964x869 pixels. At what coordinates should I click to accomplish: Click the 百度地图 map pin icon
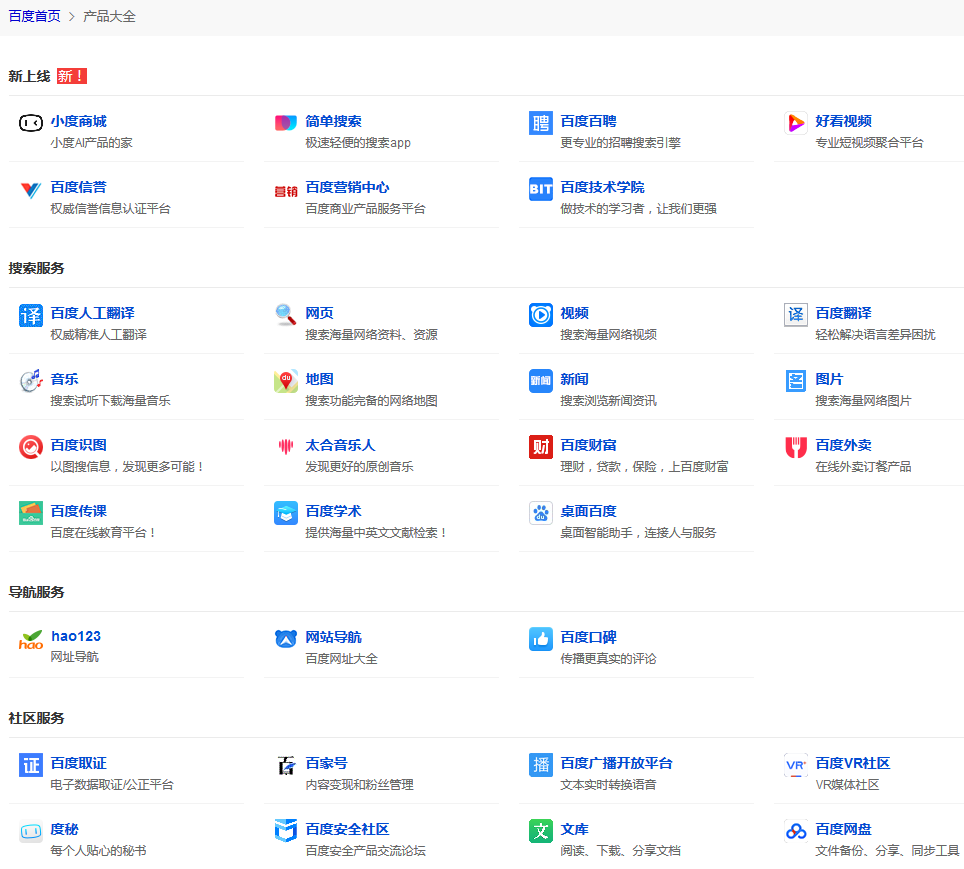pos(286,381)
